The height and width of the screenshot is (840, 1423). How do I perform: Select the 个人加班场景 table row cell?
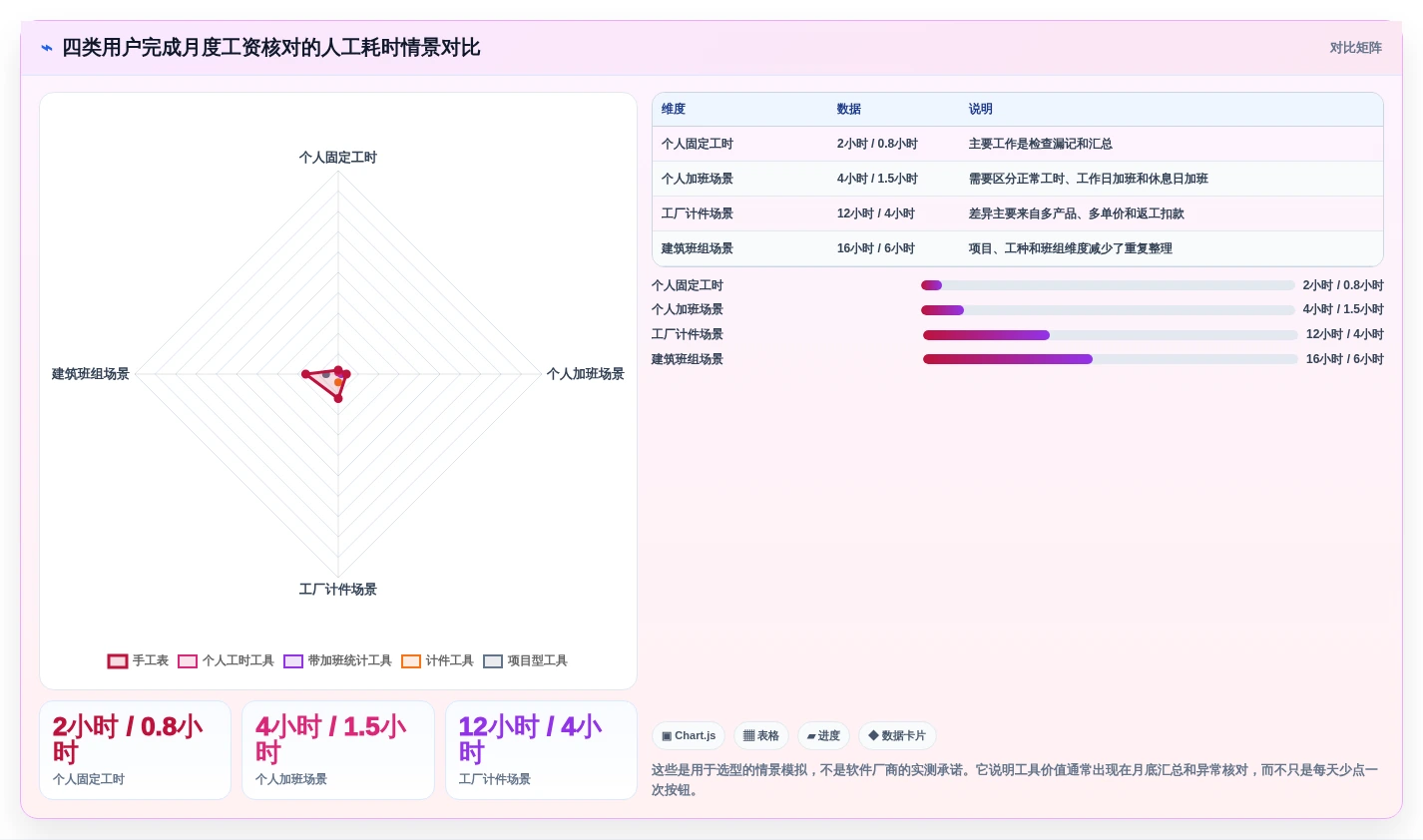(740, 180)
